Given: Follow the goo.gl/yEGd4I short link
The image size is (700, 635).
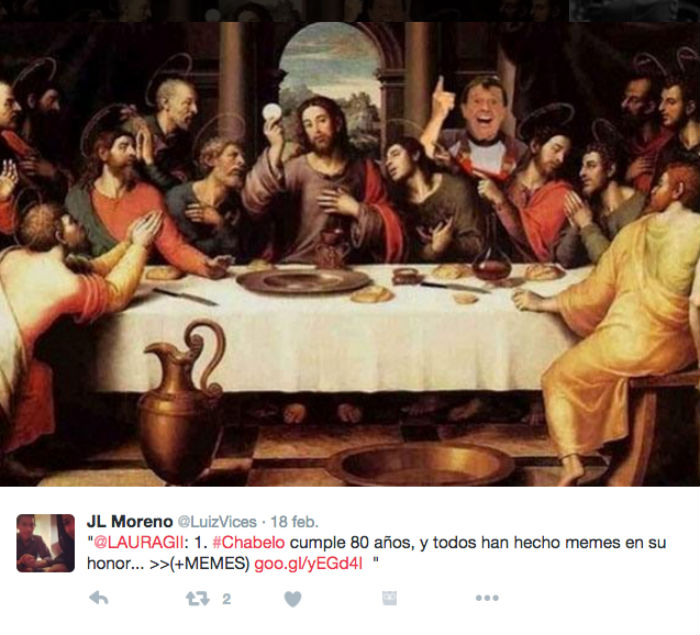Looking at the screenshot, I should pyautogui.click(x=308, y=564).
